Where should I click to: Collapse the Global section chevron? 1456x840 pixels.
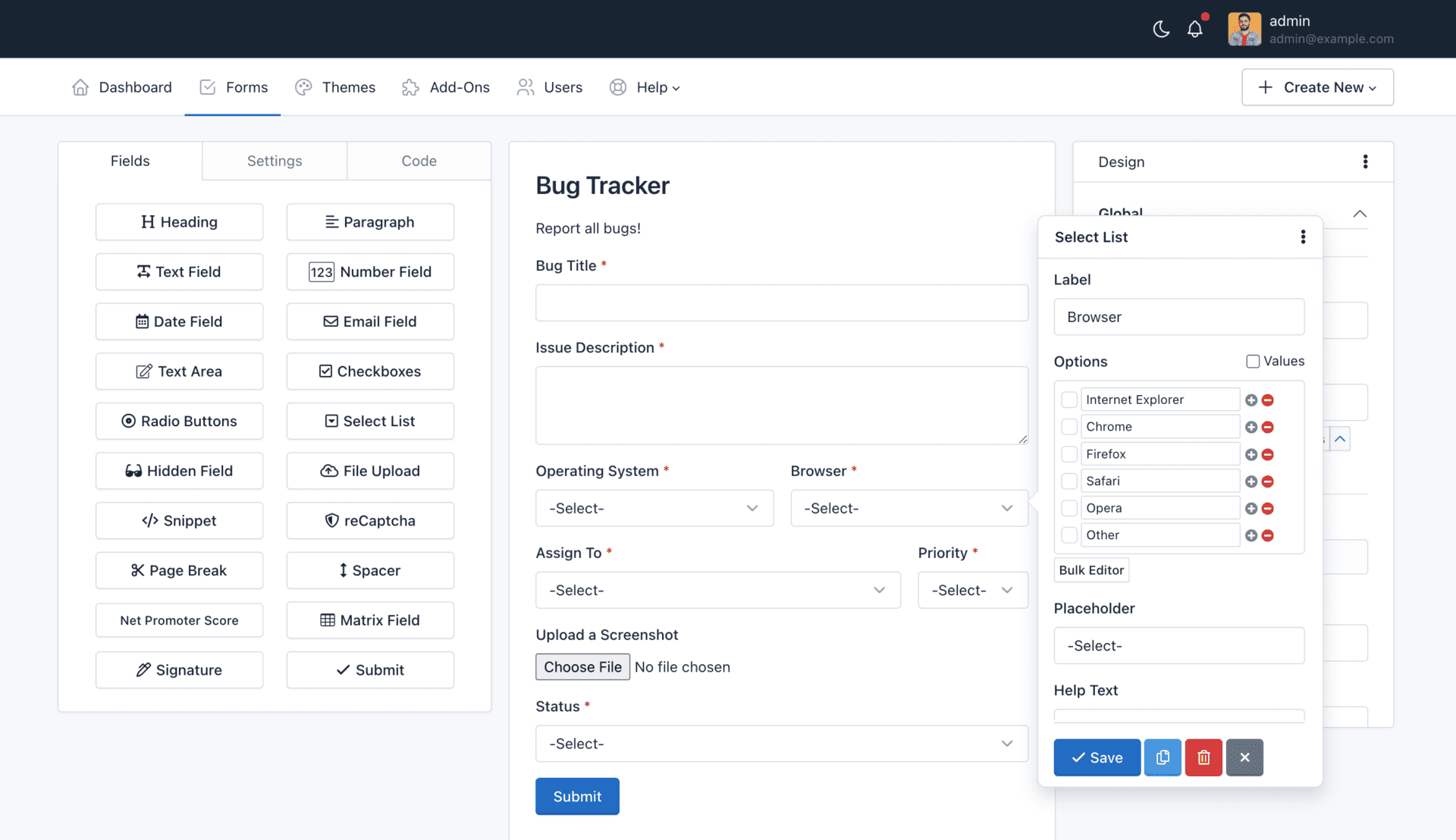(x=1360, y=214)
